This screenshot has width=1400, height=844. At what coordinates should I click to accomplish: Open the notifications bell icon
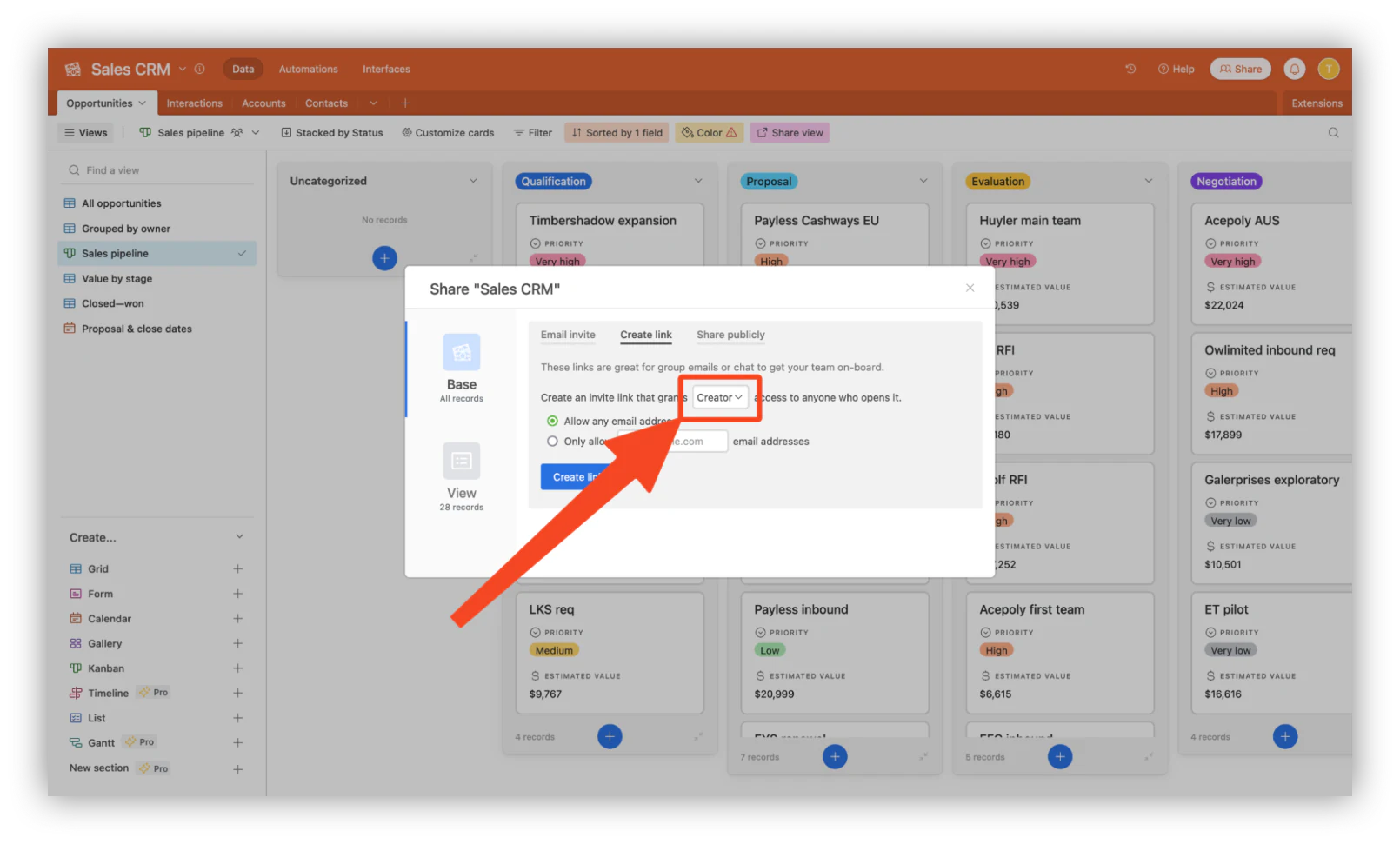[x=1294, y=69]
